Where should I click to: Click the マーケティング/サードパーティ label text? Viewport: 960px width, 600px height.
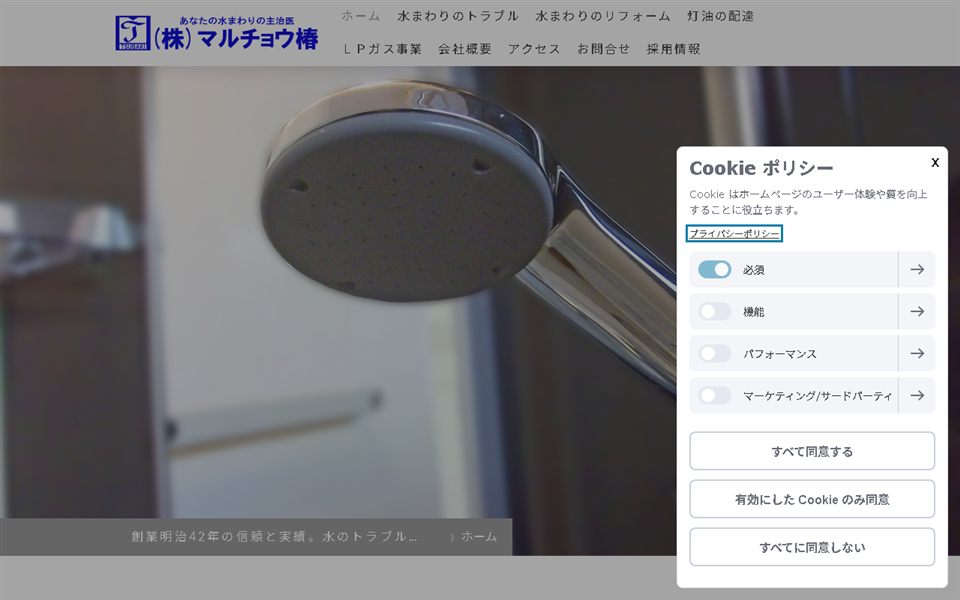click(817, 396)
